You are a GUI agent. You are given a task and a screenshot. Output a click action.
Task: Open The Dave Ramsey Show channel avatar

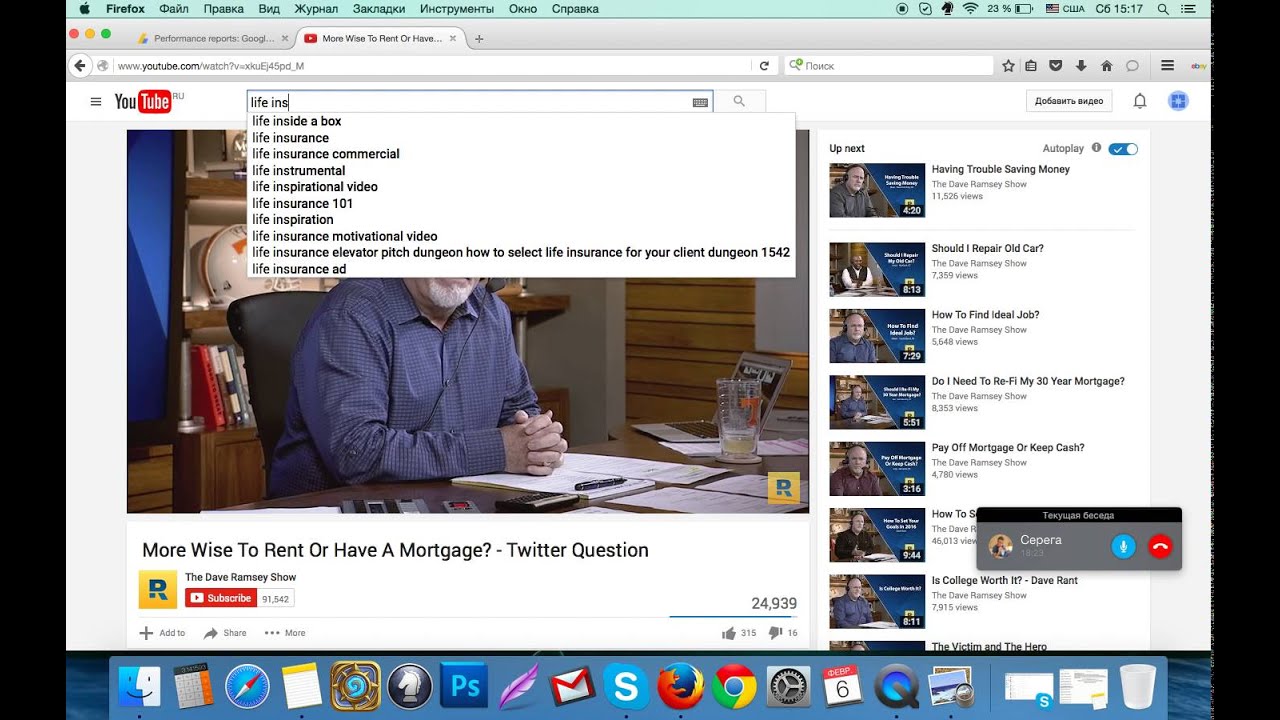point(158,590)
